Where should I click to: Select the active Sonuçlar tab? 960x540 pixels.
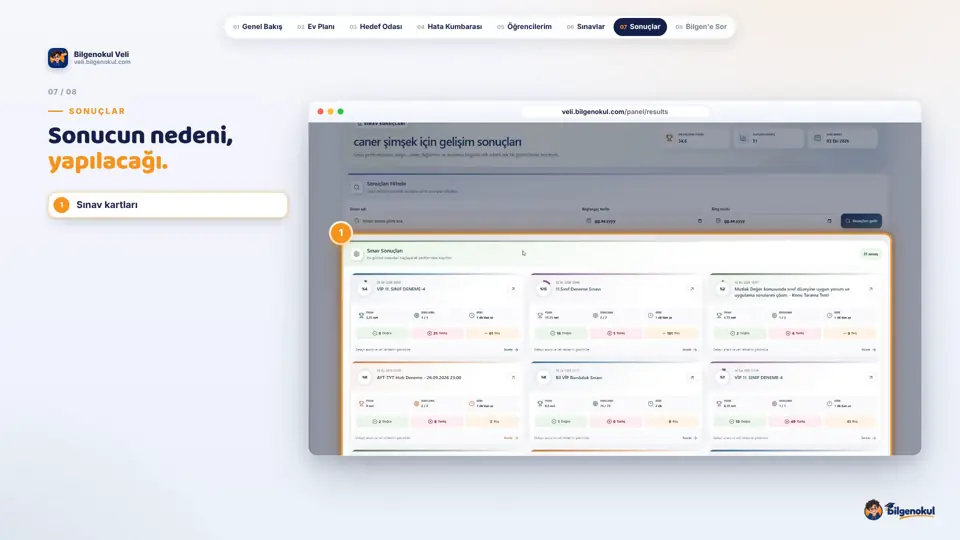point(640,27)
